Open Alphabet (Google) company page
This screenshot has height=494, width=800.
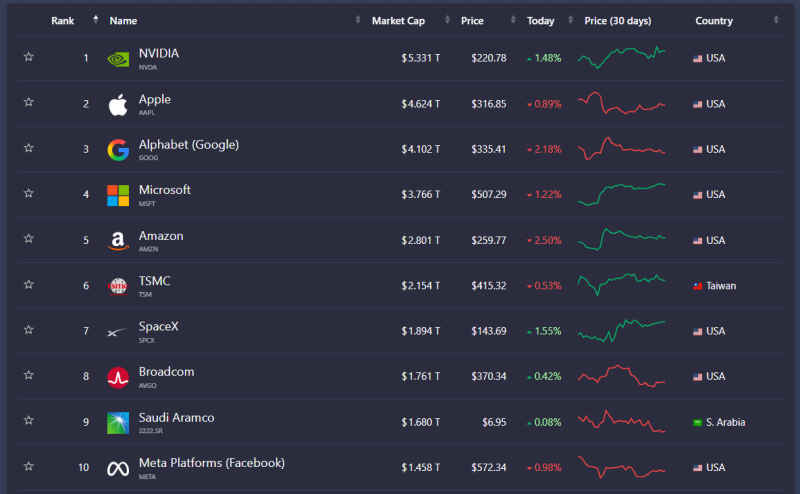189,145
